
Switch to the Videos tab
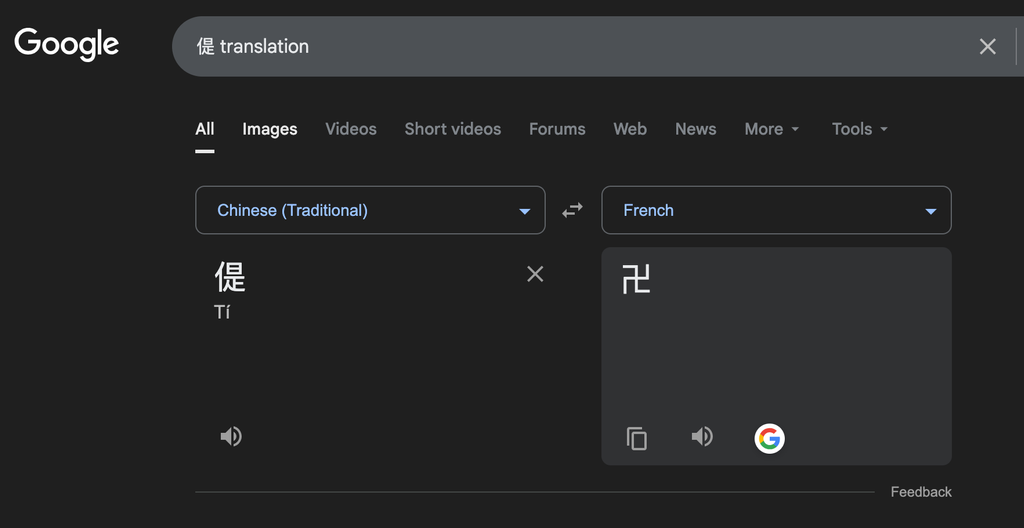pyautogui.click(x=351, y=129)
